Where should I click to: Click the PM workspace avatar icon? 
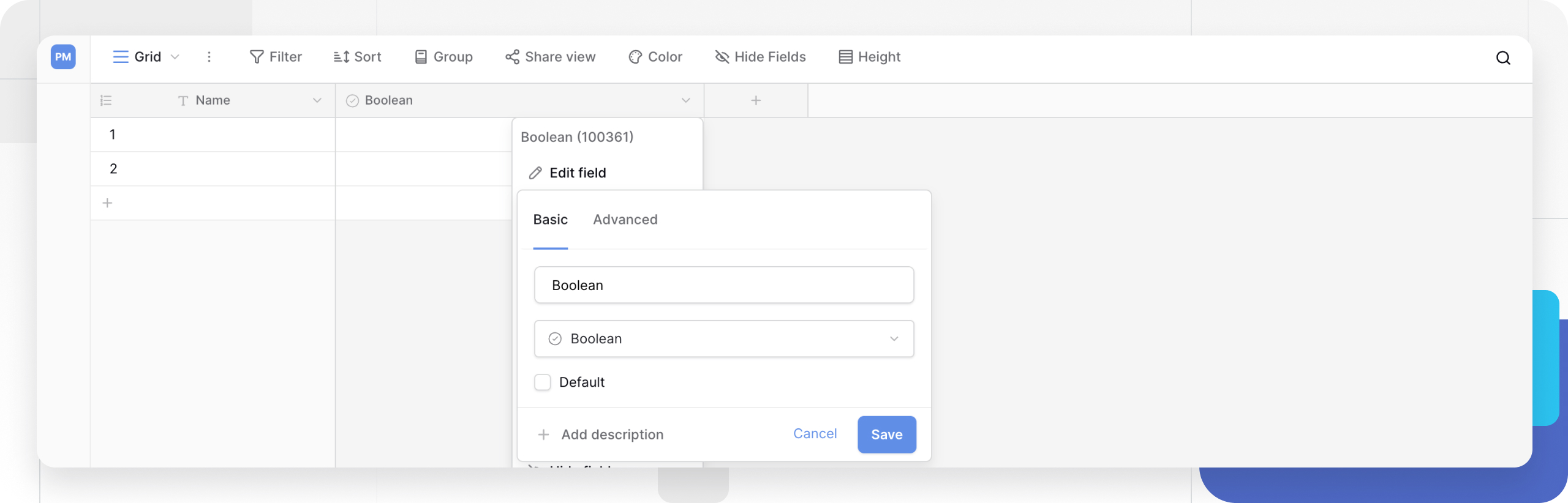tap(63, 57)
